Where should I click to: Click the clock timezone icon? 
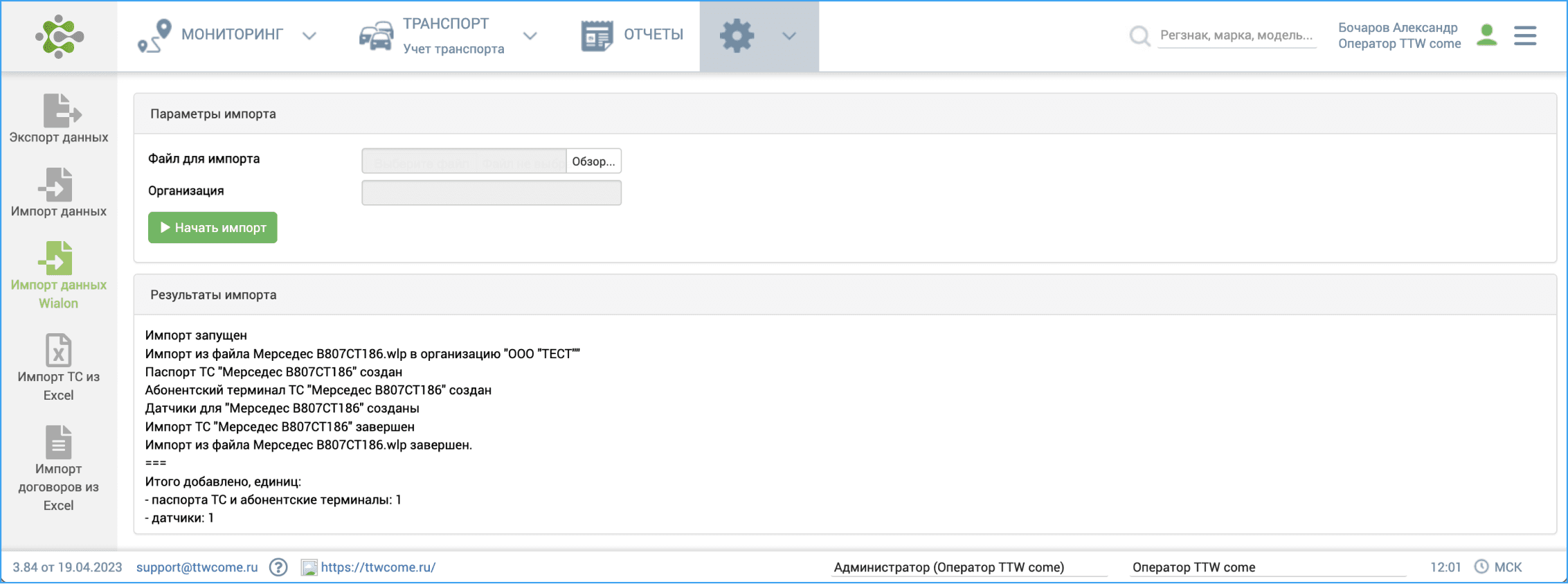(1481, 567)
